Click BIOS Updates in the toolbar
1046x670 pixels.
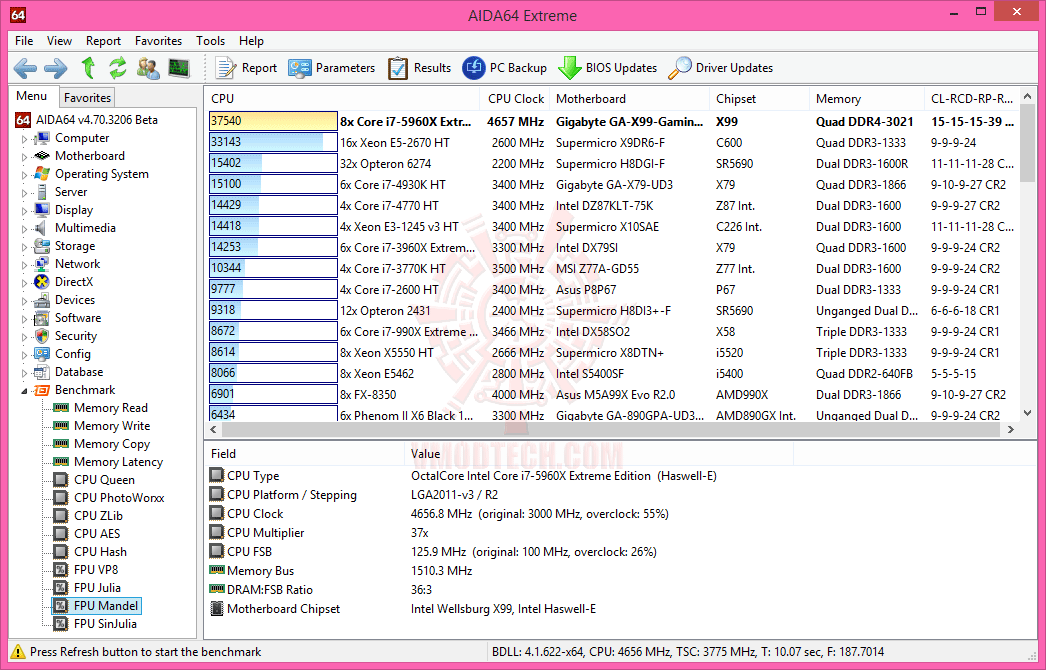(608, 68)
